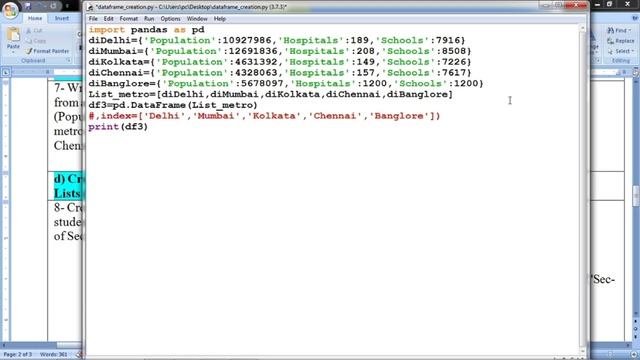Screen dimensions: 640x360
Task: Open the Edit menu in IDLE
Action: coord(108,19)
